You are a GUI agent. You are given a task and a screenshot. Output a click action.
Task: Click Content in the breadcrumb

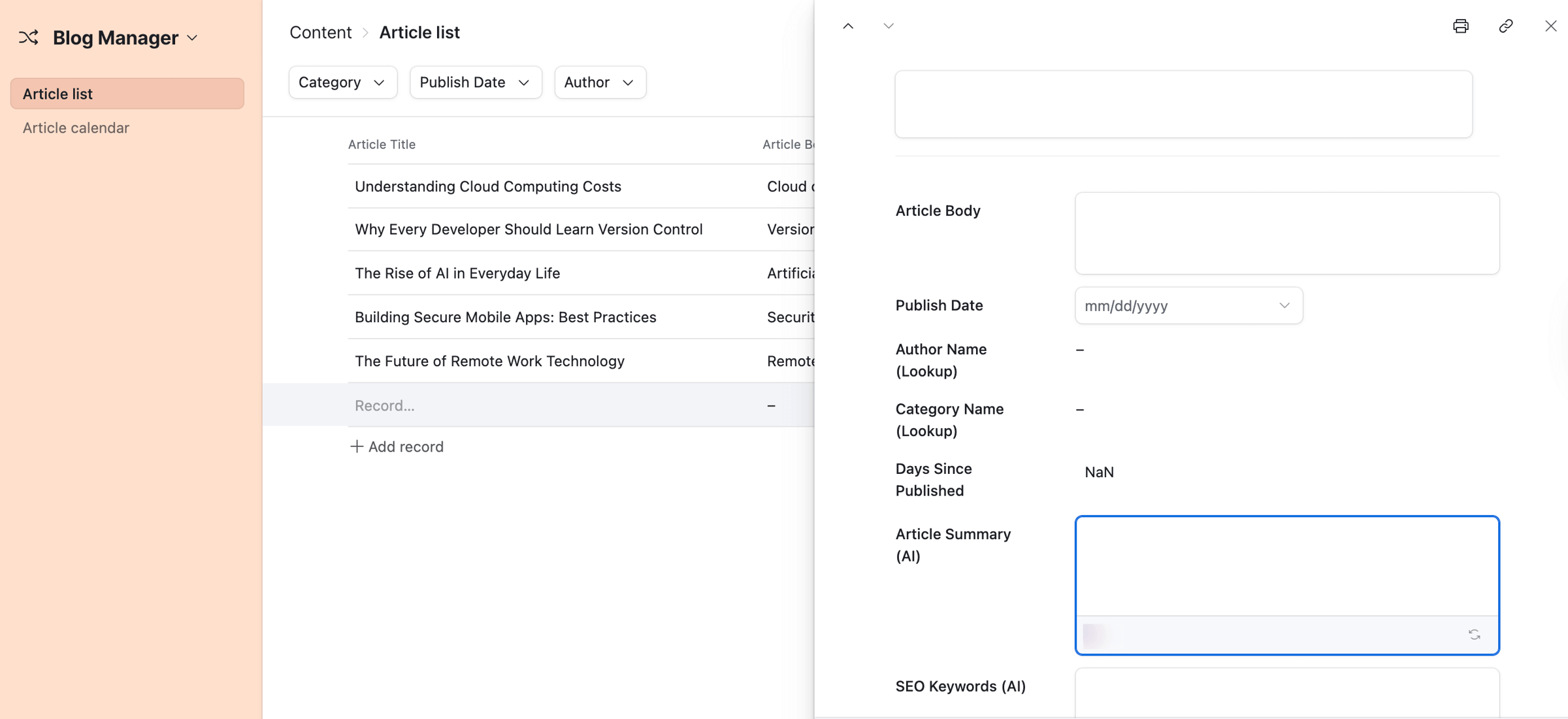320,32
